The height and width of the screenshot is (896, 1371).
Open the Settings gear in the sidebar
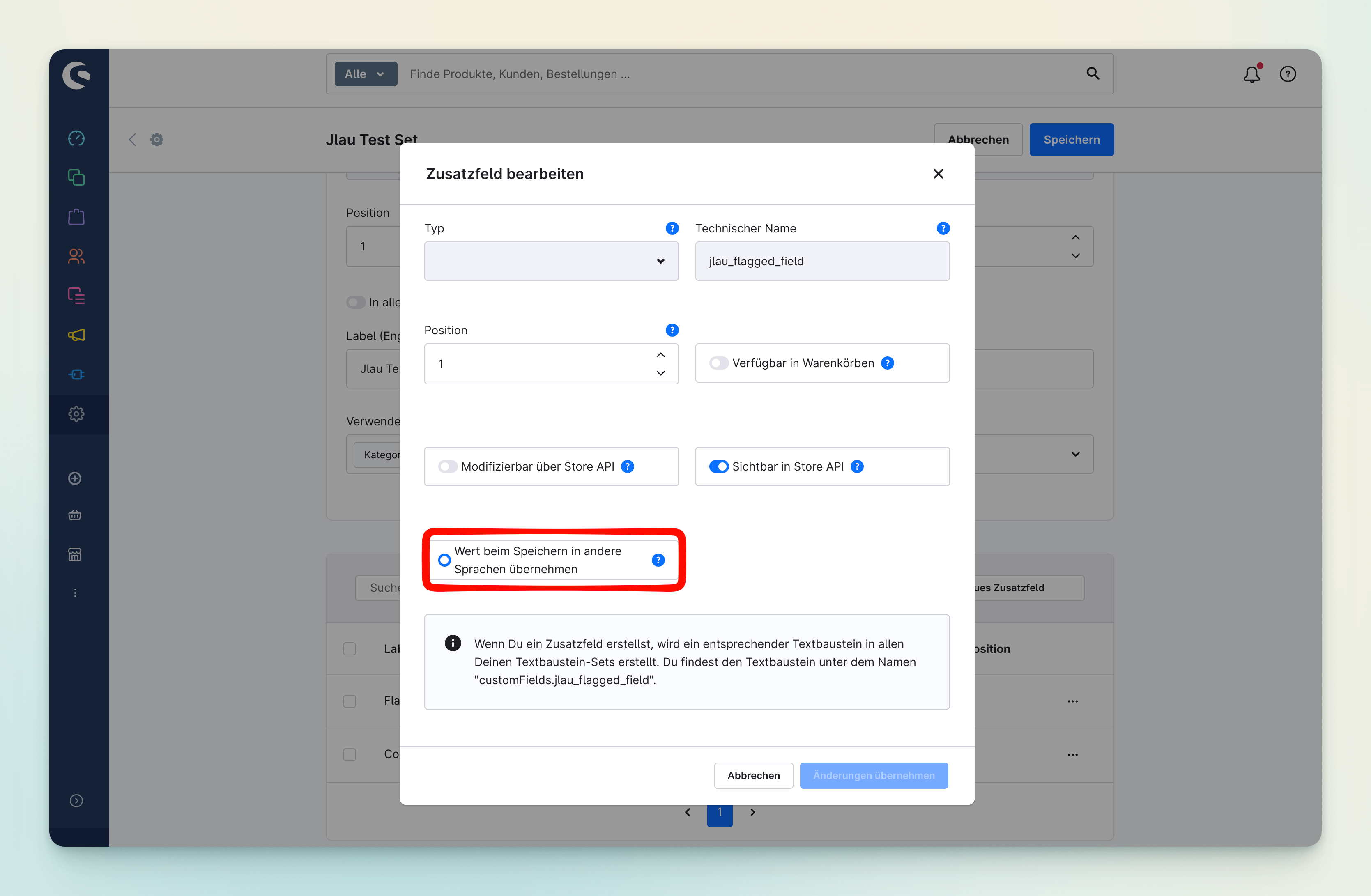click(76, 414)
